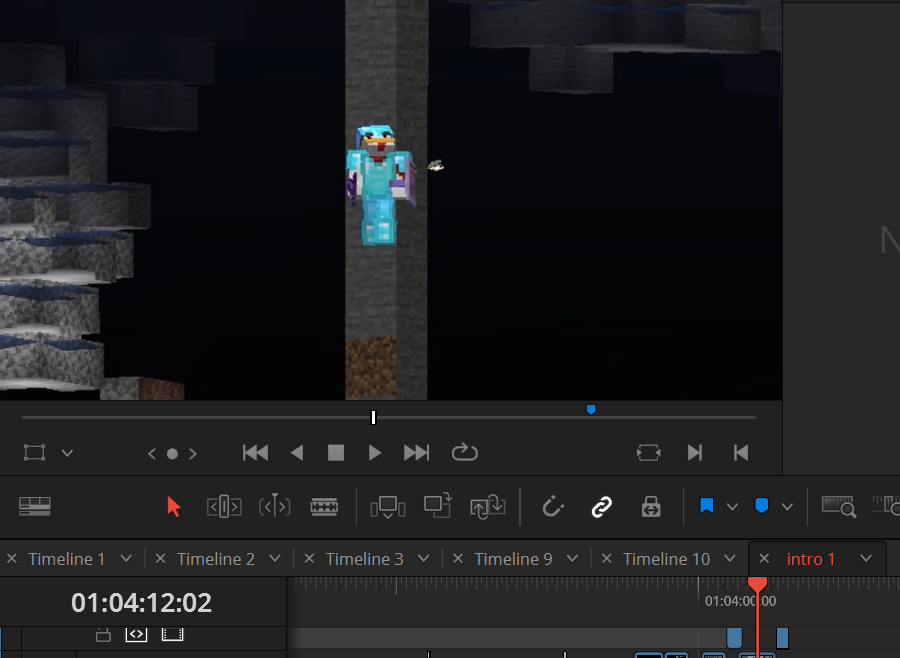
Task: Go to the next clip
Action: pos(695,453)
